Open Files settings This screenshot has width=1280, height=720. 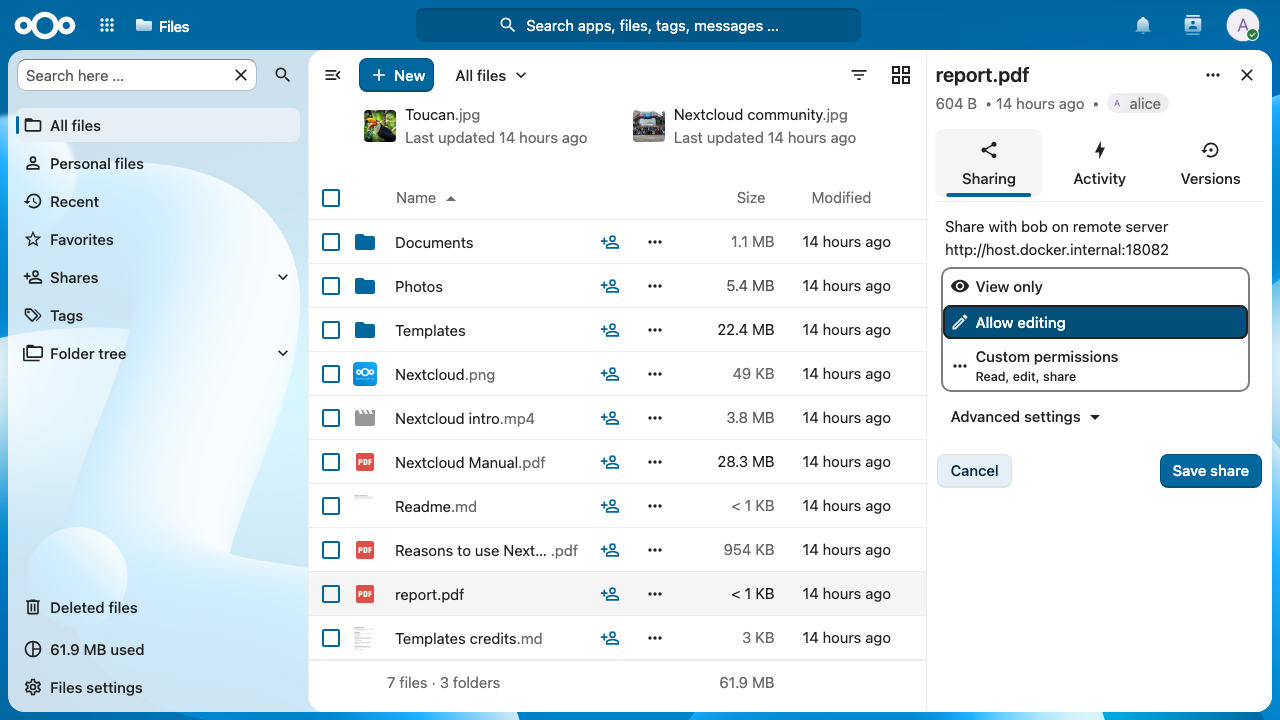[x=158, y=688]
